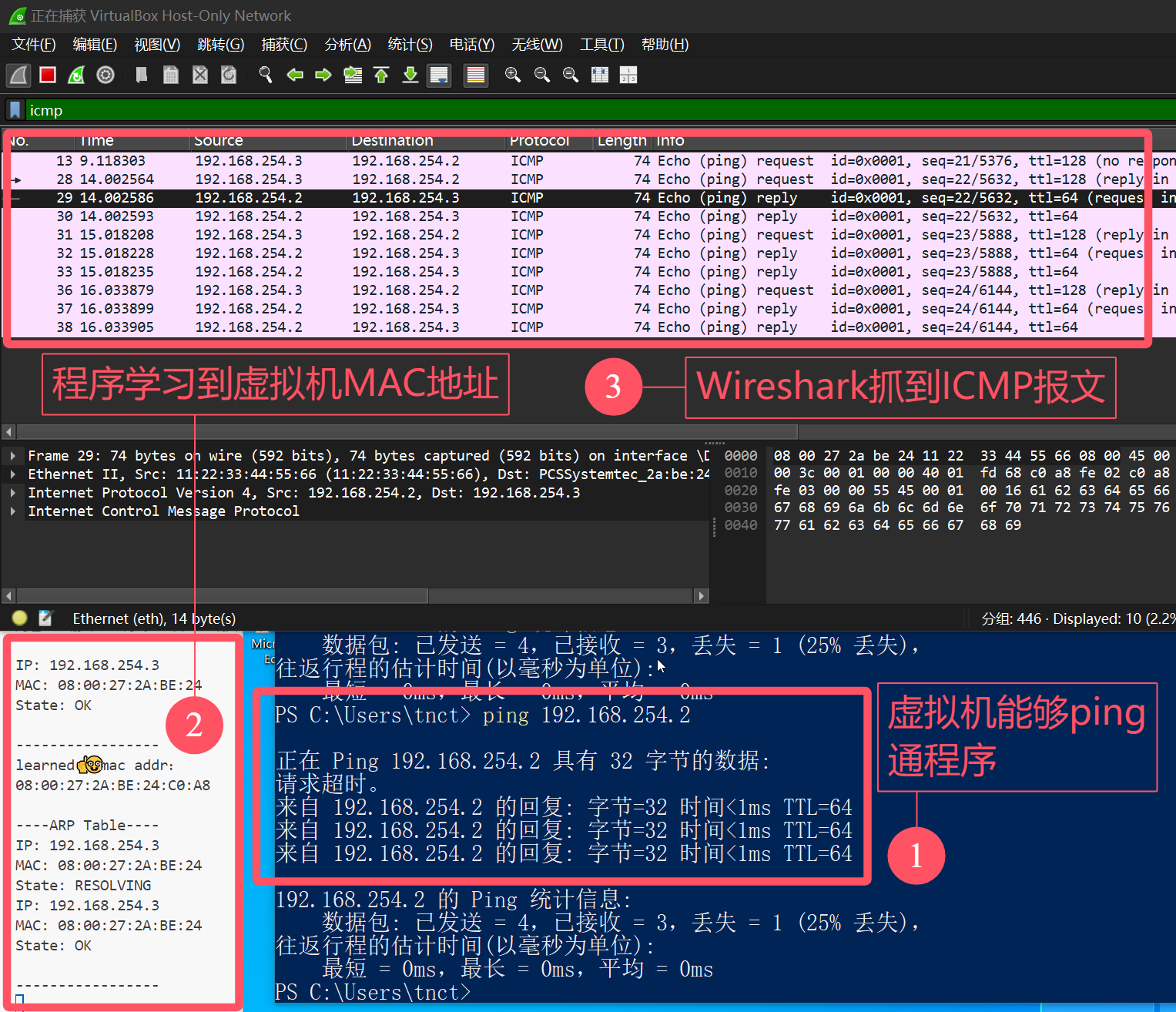Image resolution: width=1176 pixels, height=1012 pixels.
Task: Sort packets by Source column header
Action: (219, 141)
